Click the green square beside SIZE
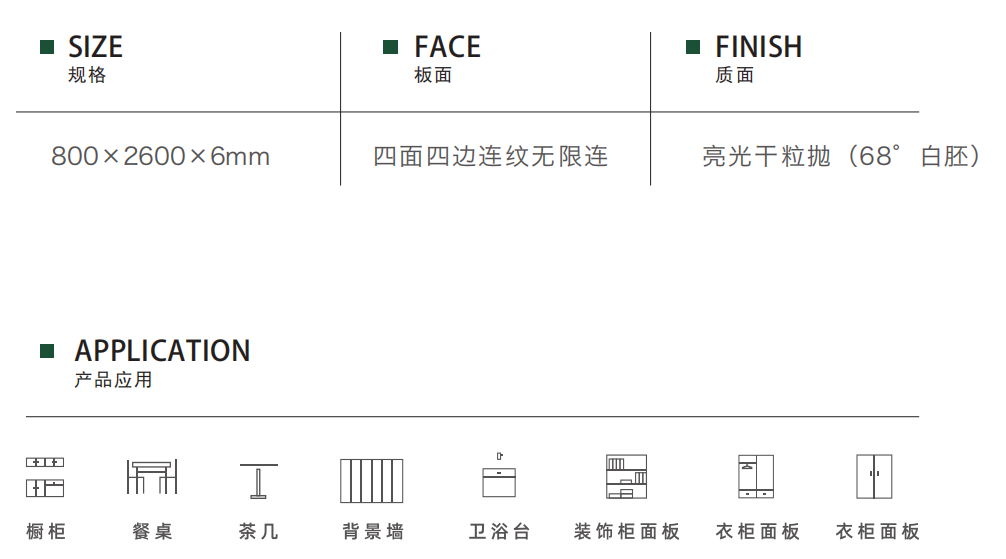The image size is (1006, 559). [x=47, y=47]
